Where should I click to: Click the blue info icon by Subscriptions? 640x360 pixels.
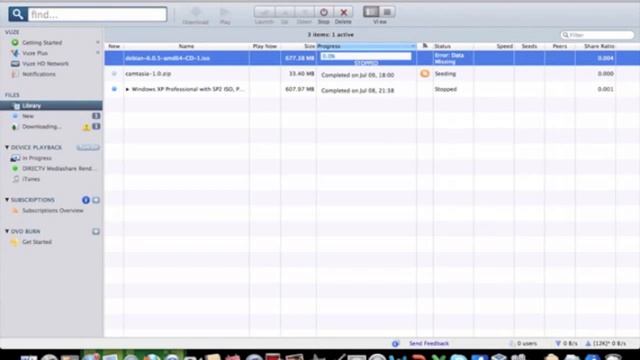[x=86, y=200]
